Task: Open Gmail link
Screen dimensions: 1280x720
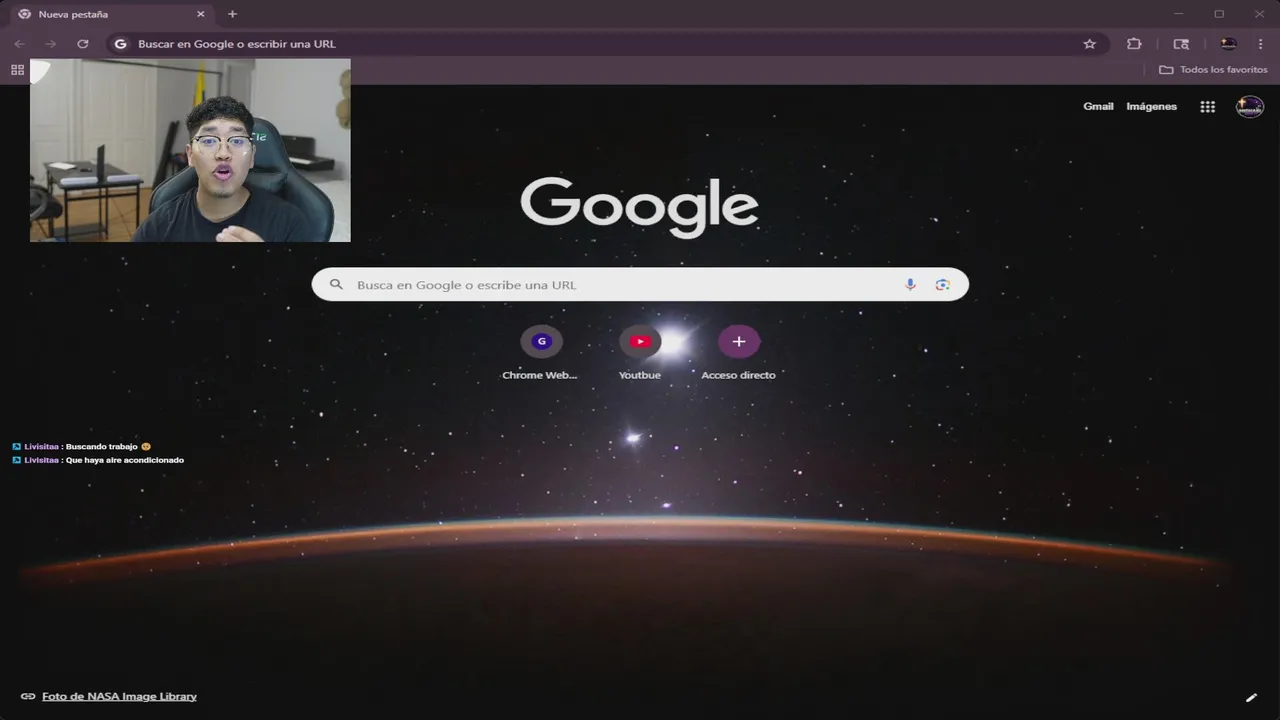Action: [x=1098, y=106]
